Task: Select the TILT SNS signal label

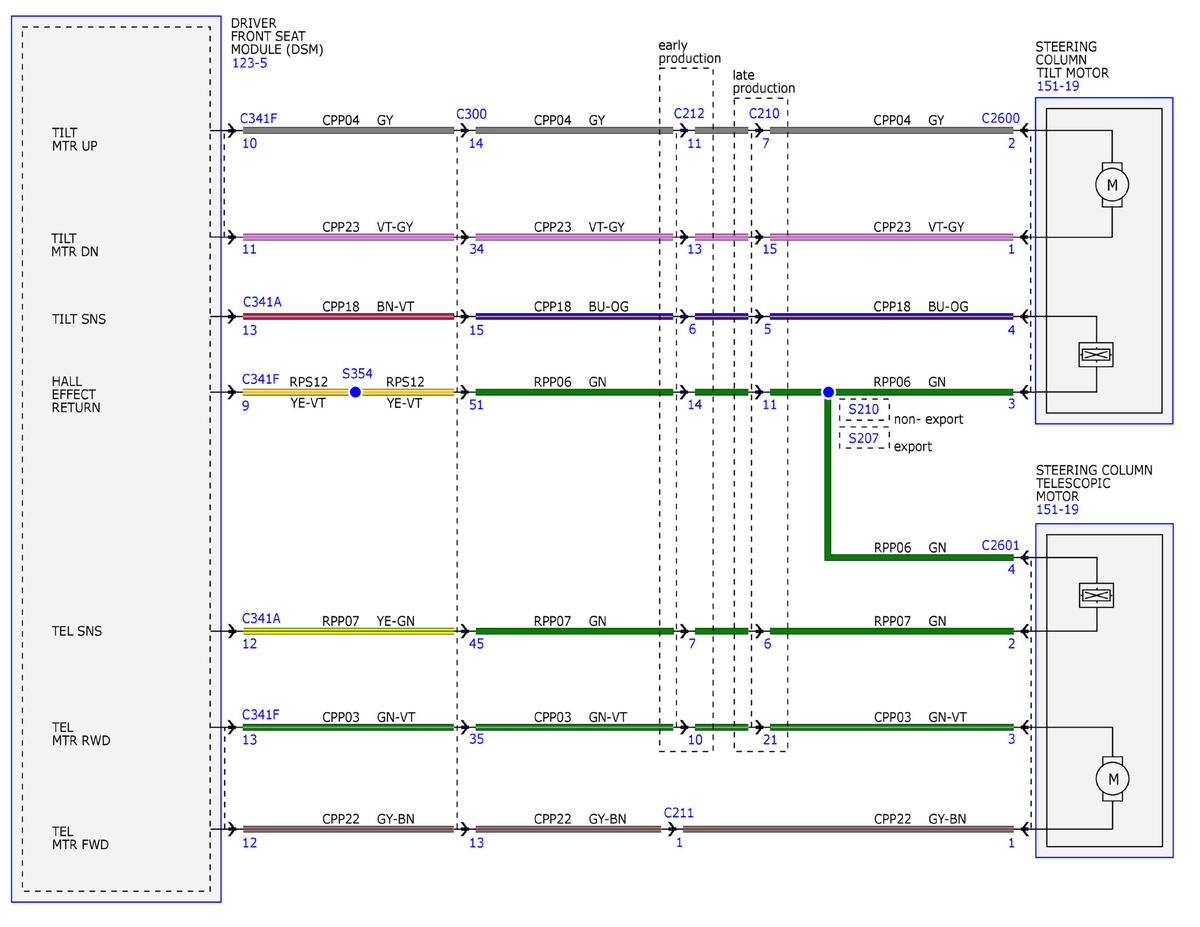Action: [x=79, y=319]
